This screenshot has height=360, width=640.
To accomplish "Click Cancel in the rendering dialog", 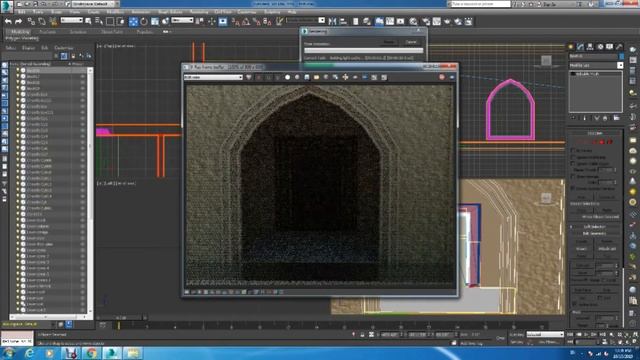I will point(411,42).
